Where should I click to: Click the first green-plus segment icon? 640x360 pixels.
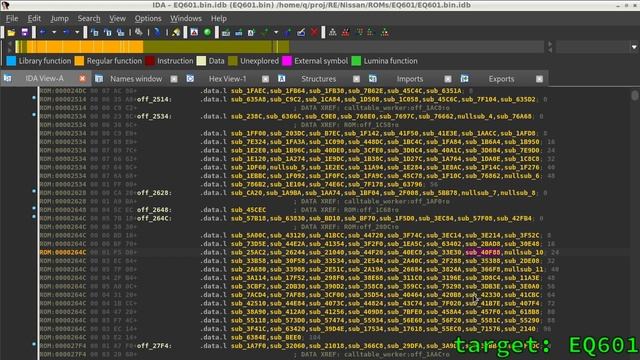pos(226,32)
